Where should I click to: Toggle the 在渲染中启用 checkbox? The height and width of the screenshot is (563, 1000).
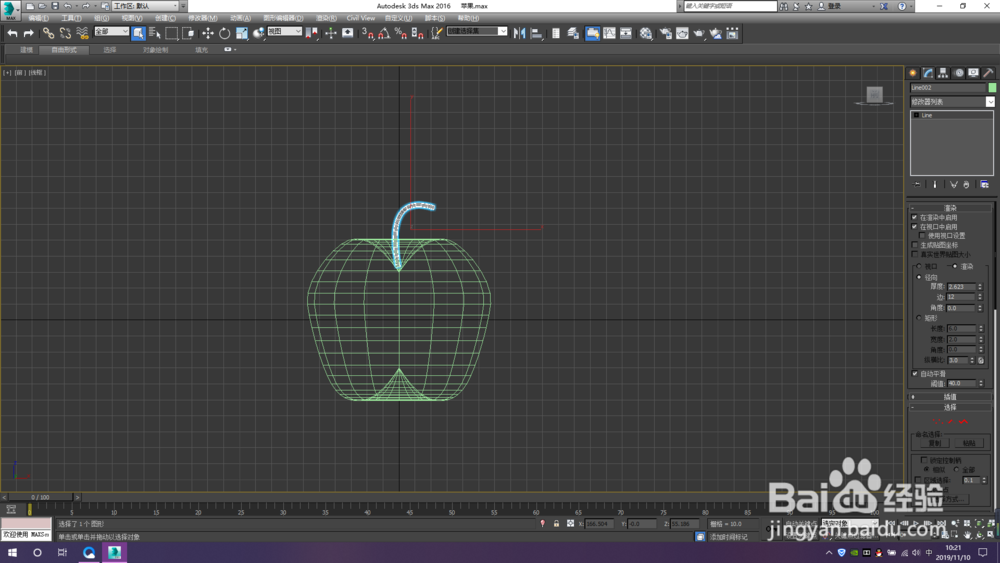915,217
